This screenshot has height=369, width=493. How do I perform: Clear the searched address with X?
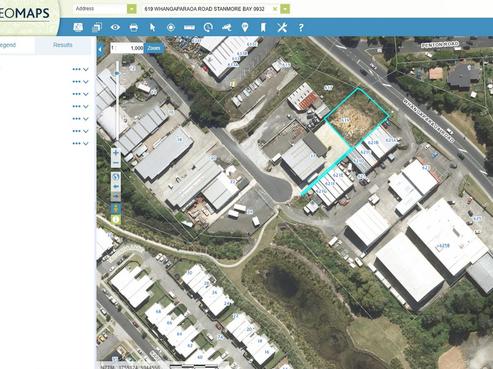point(275,9)
